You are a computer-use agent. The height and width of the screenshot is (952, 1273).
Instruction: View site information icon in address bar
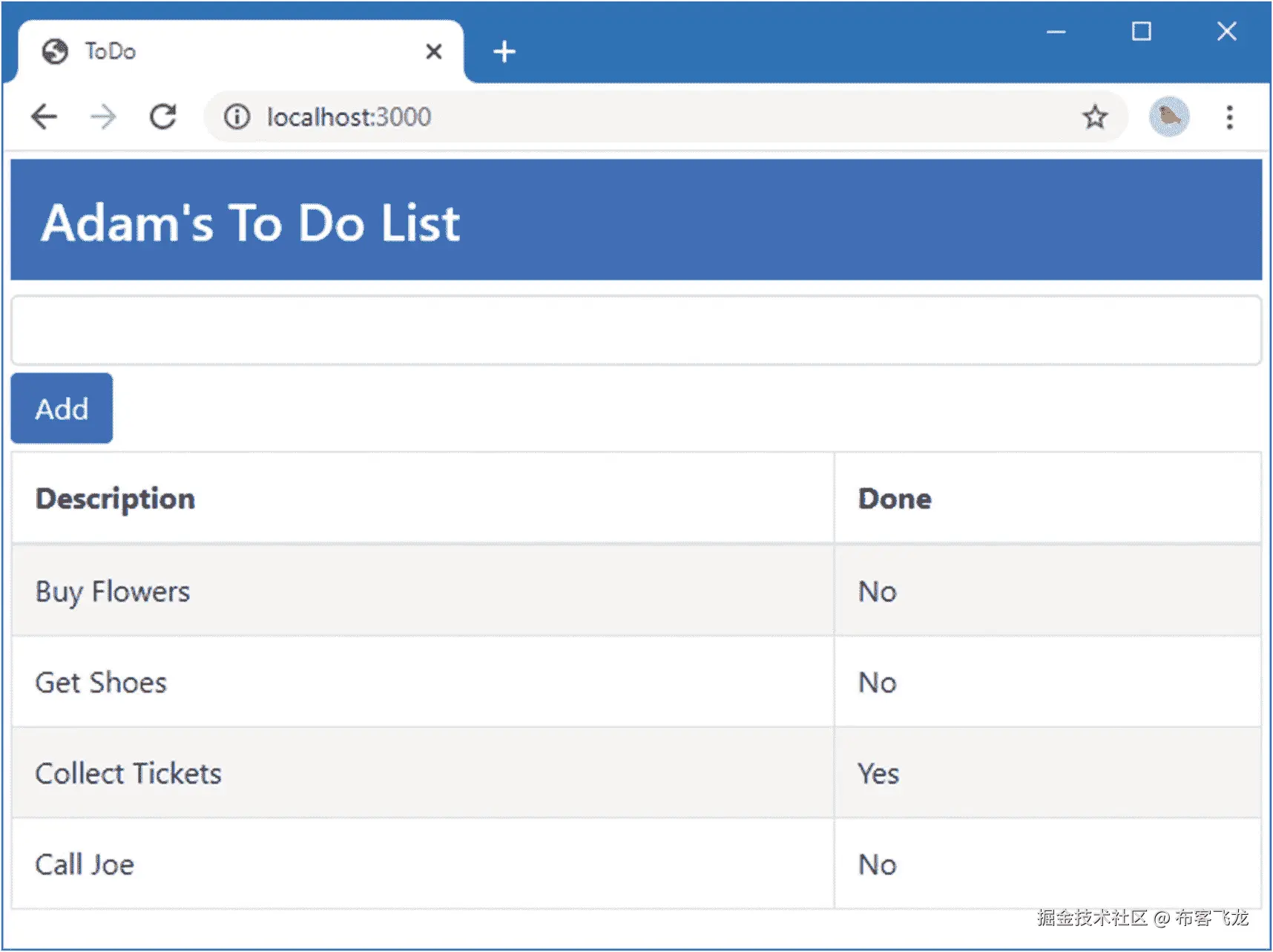[x=237, y=117]
